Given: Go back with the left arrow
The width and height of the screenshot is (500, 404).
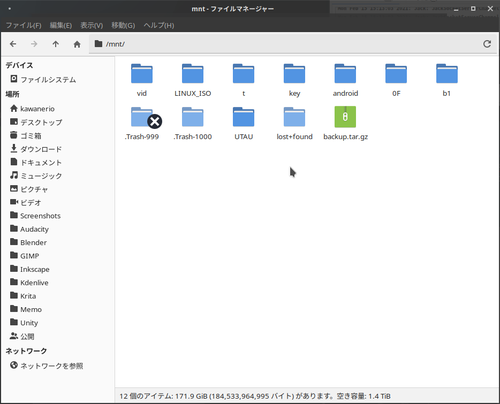Looking at the screenshot, I should (x=13, y=44).
